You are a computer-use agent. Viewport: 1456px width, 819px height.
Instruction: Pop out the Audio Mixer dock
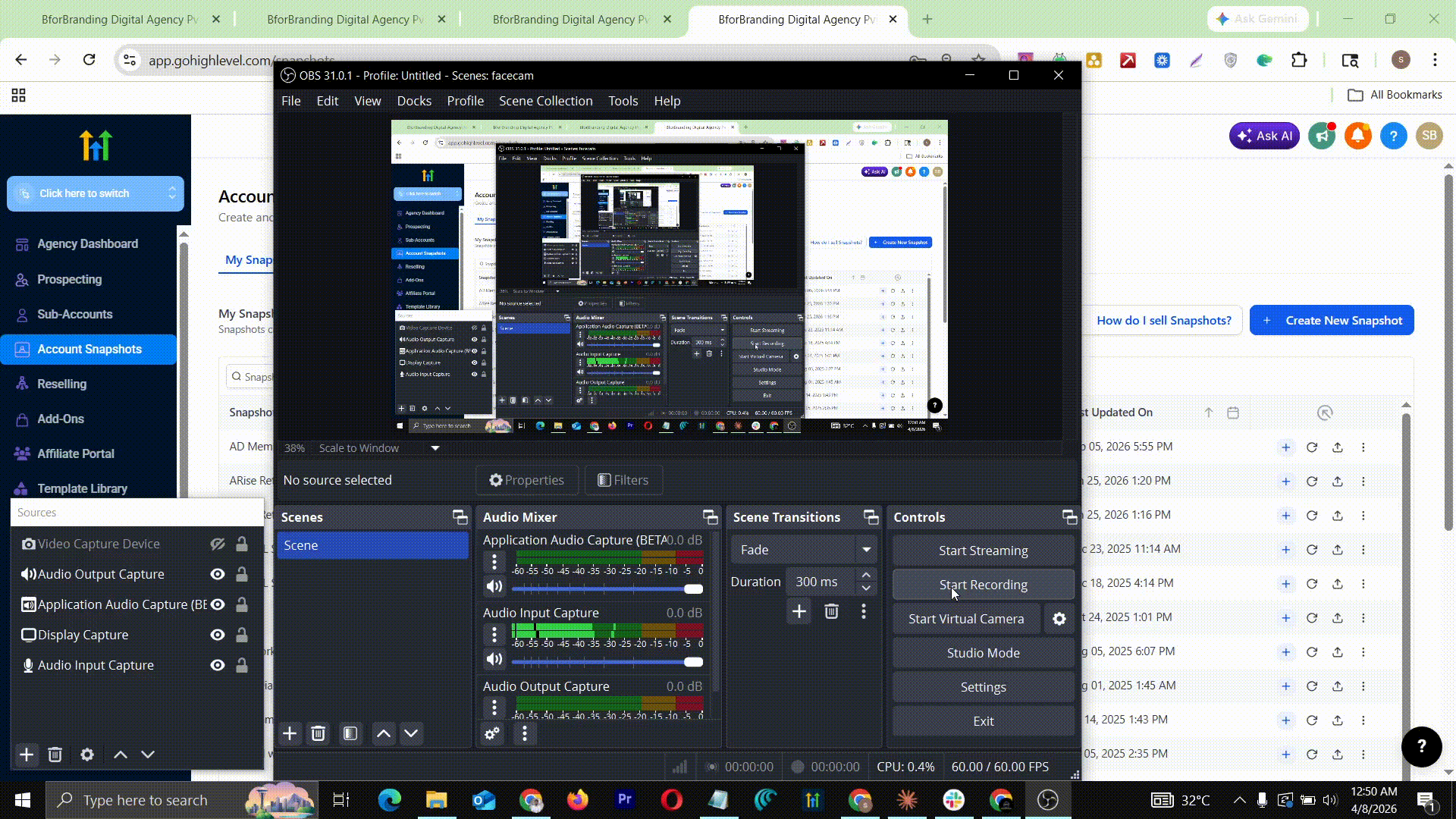click(710, 517)
